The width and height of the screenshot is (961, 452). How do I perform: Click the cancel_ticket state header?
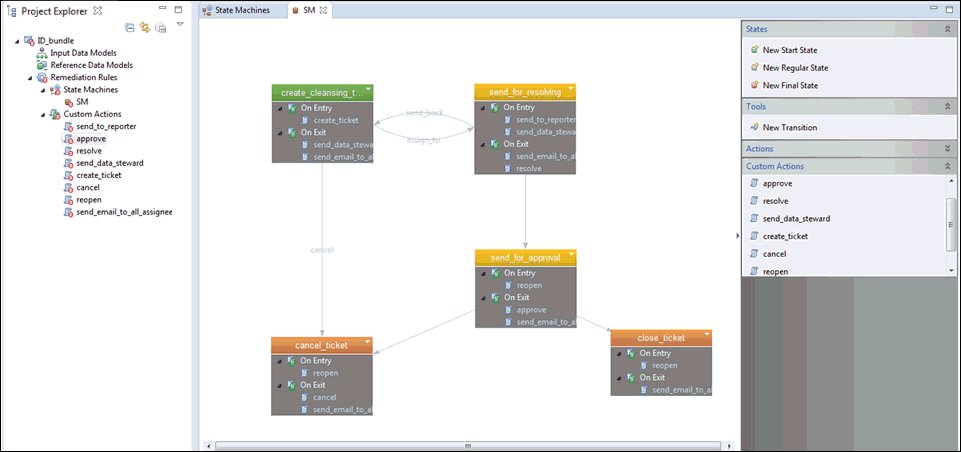pos(322,345)
